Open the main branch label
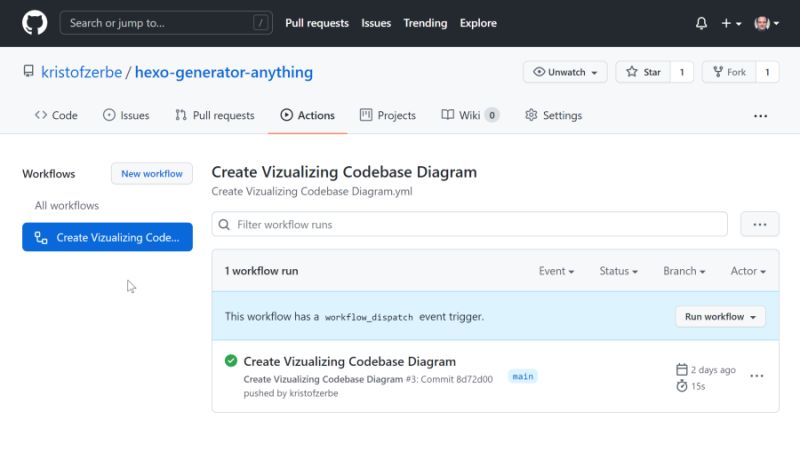 (x=522, y=376)
